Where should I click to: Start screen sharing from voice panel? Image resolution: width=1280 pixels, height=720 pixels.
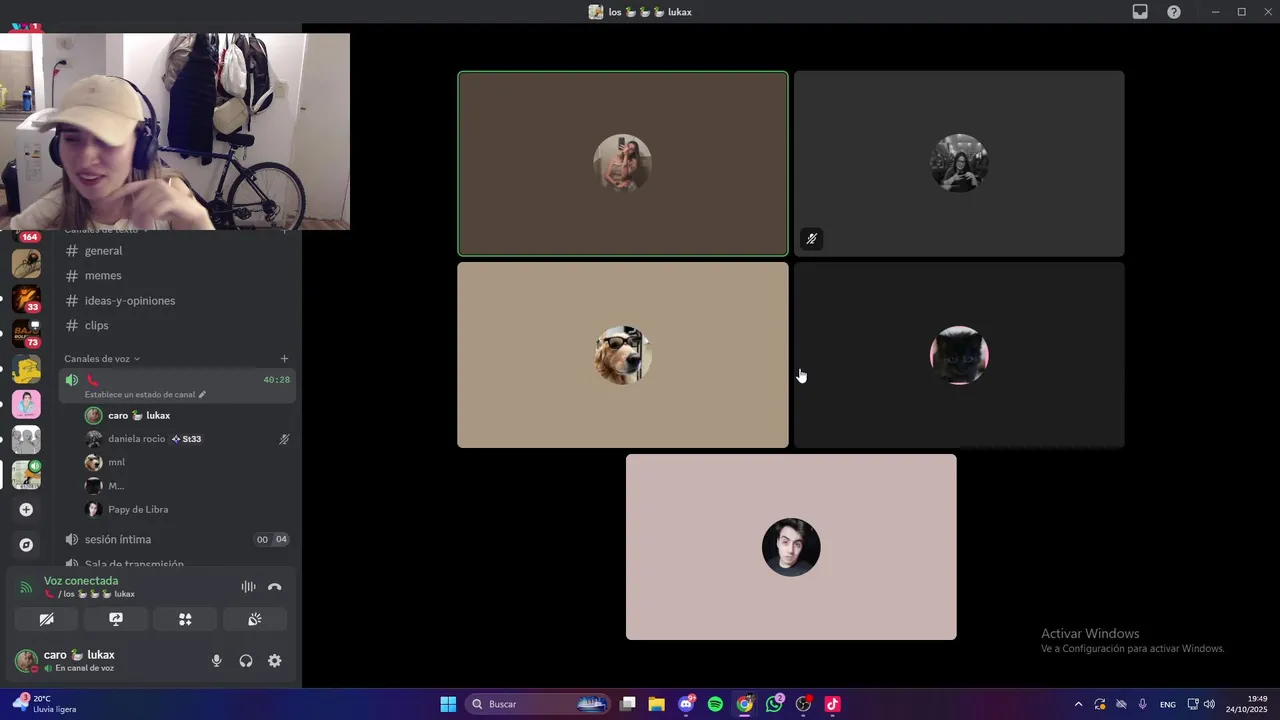pyautogui.click(x=116, y=619)
